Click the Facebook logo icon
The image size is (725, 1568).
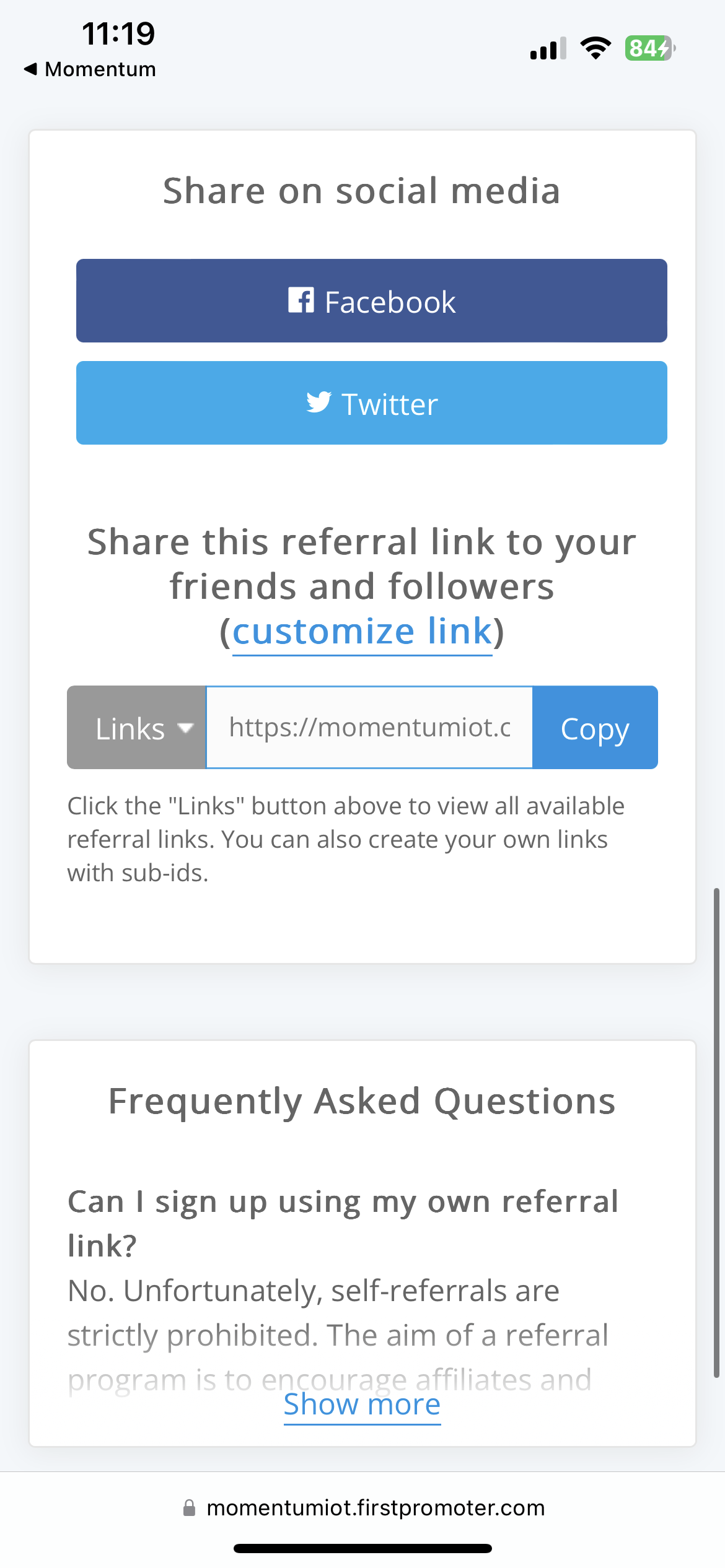[x=301, y=300]
